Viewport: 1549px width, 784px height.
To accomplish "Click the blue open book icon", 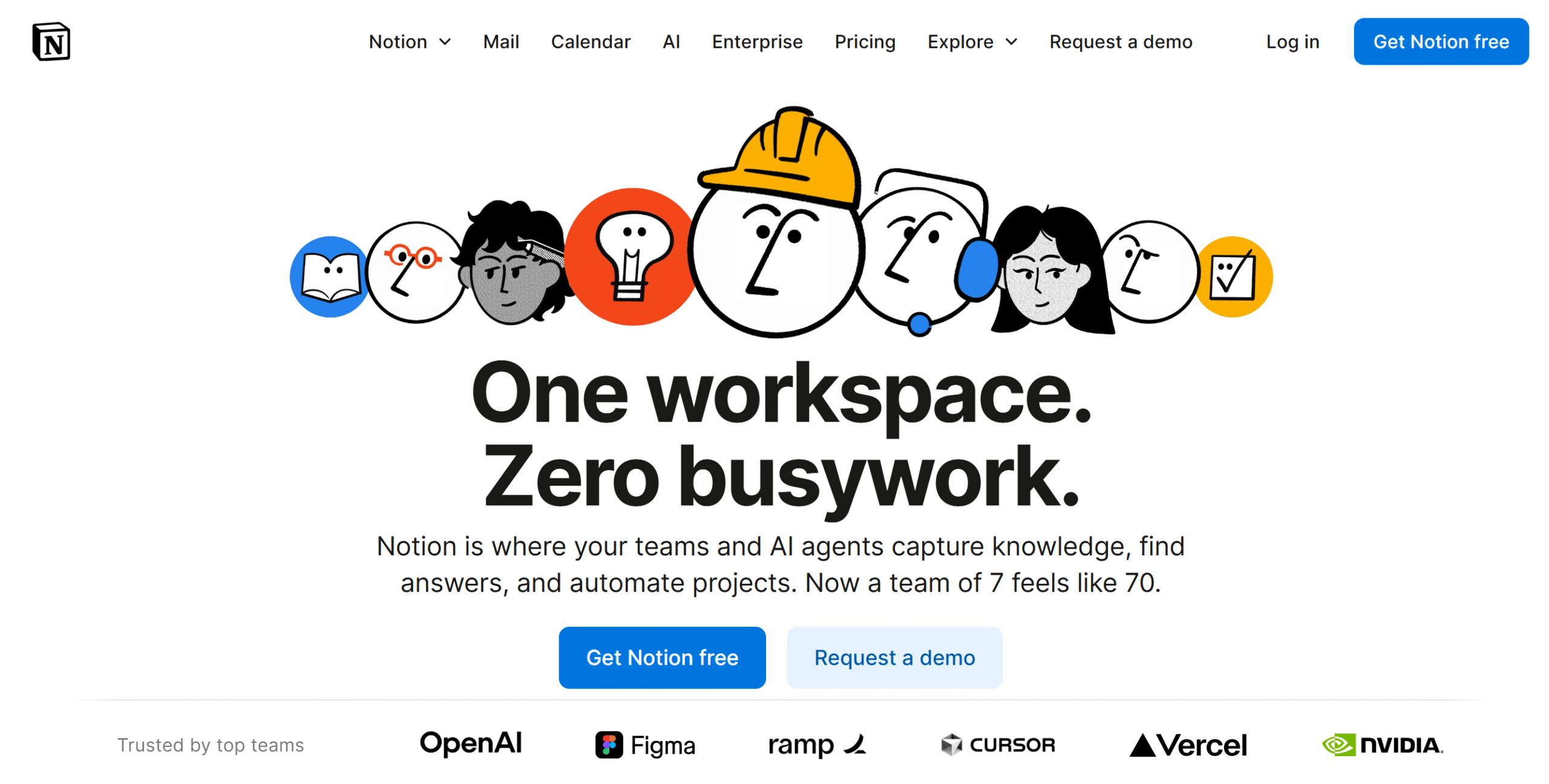I will [x=329, y=276].
